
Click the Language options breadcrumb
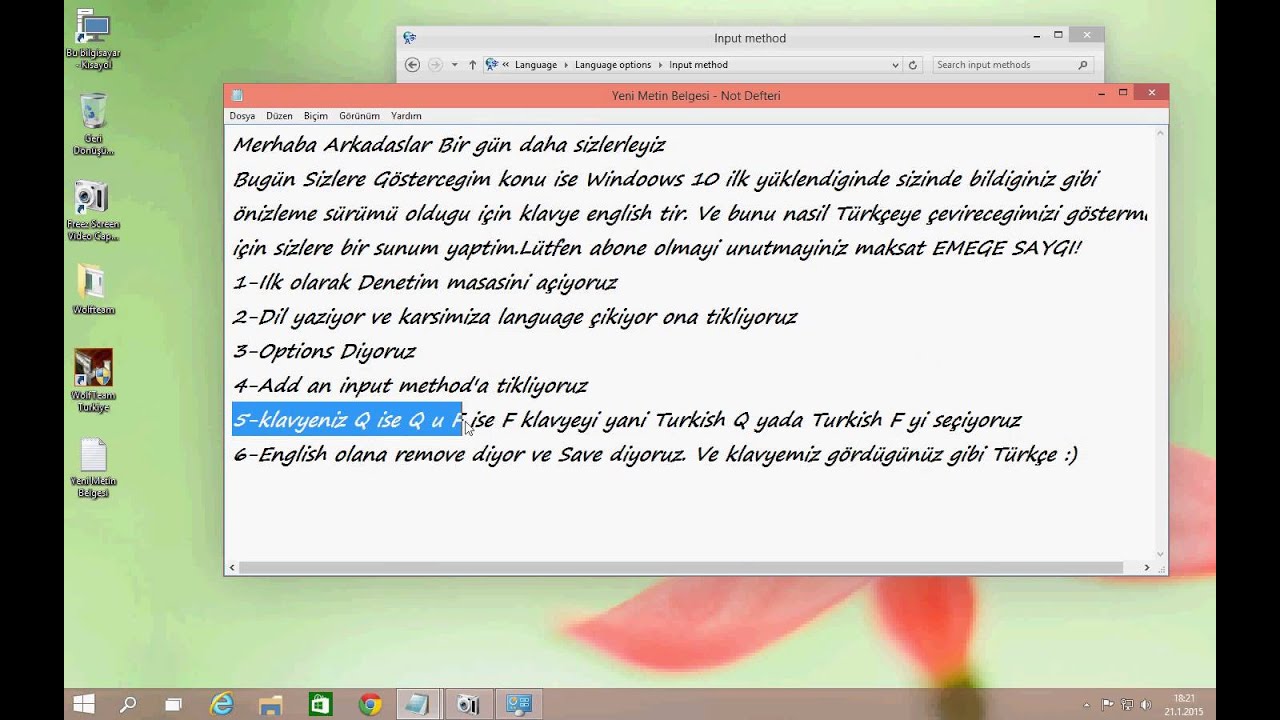[x=613, y=65]
